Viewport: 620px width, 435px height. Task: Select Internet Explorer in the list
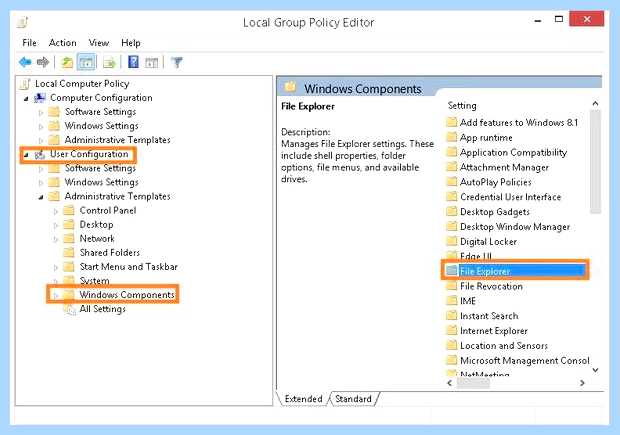[x=493, y=331]
